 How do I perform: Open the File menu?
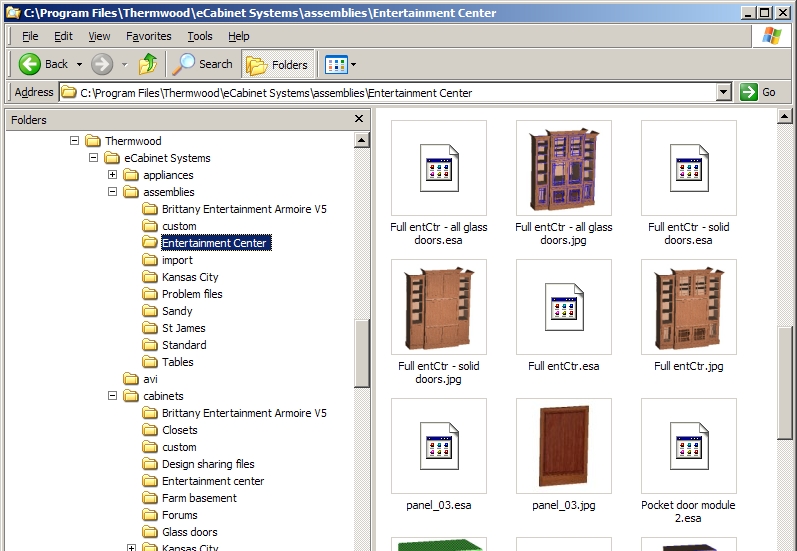[x=30, y=36]
